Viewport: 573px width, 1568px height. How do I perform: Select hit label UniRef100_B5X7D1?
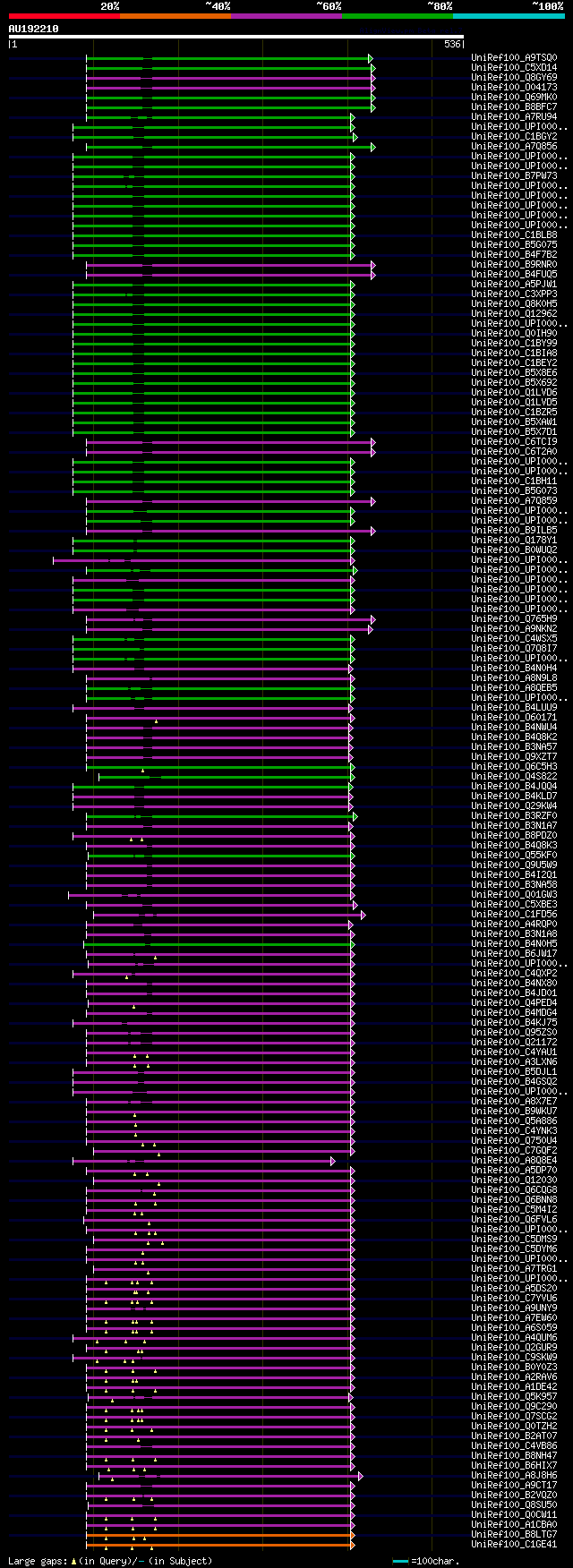(x=514, y=432)
